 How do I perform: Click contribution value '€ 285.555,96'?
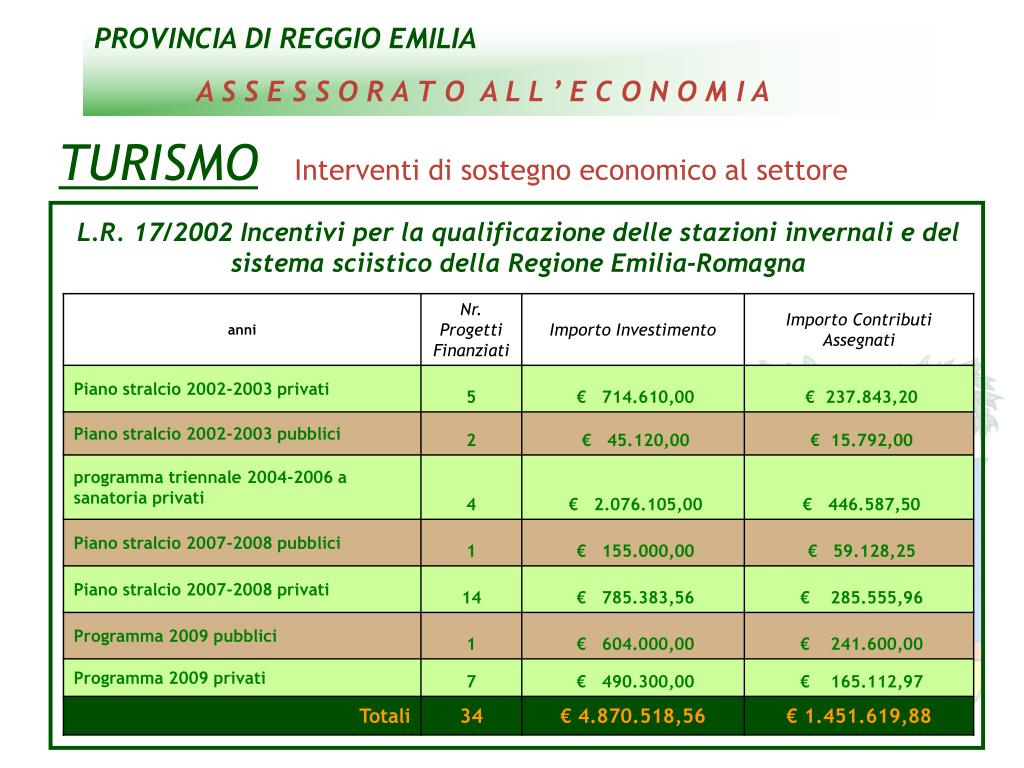(x=861, y=597)
